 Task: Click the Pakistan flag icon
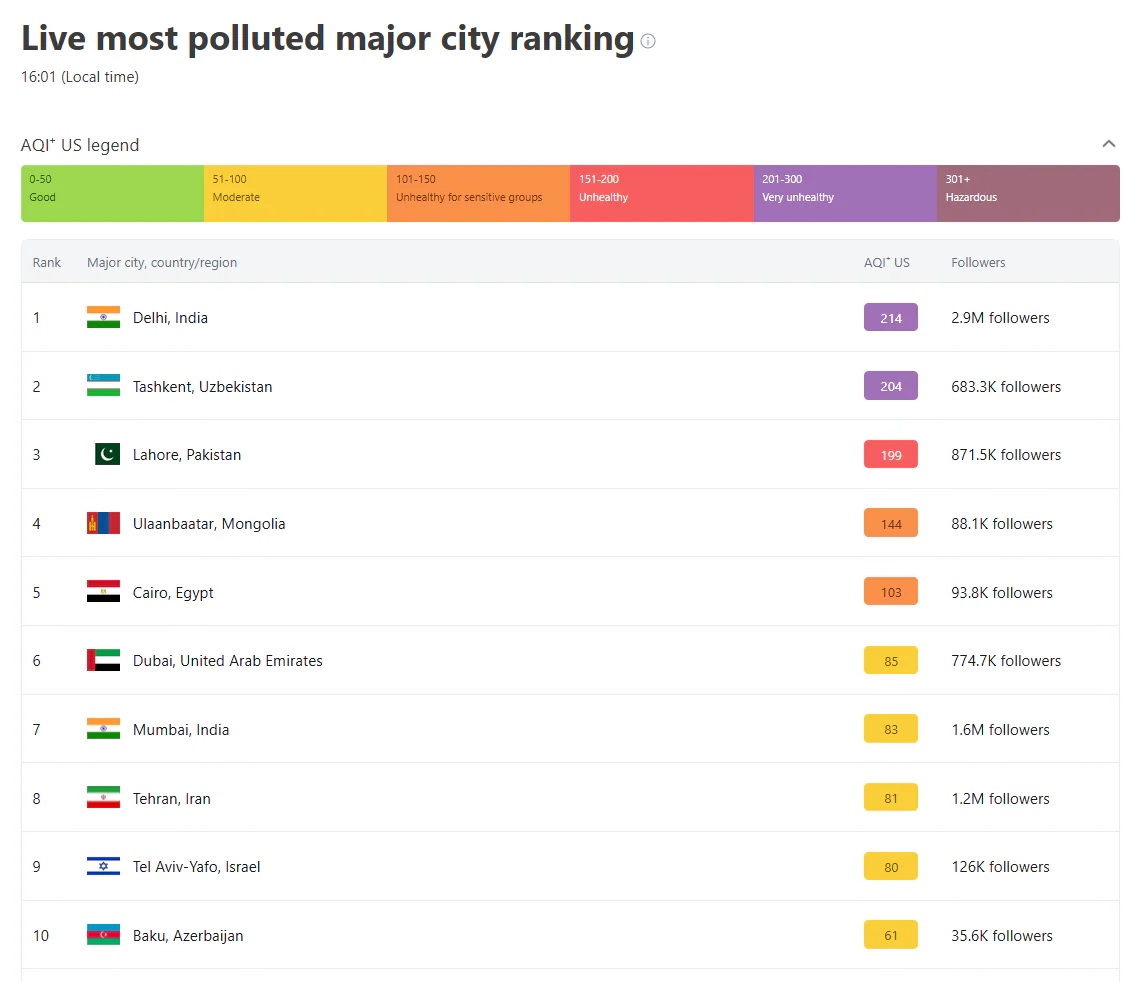tap(107, 454)
